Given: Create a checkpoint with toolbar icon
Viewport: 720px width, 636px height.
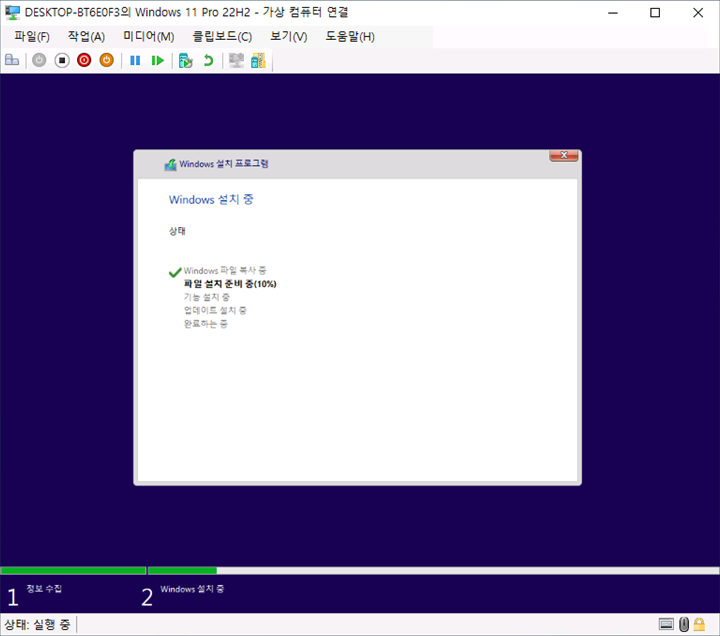Looking at the screenshot, I should click(186, 60).
